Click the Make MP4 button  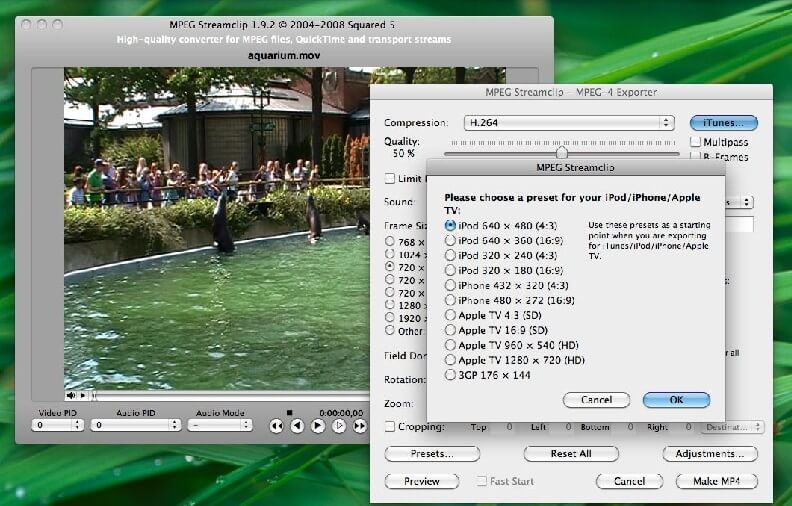[717, 481]
